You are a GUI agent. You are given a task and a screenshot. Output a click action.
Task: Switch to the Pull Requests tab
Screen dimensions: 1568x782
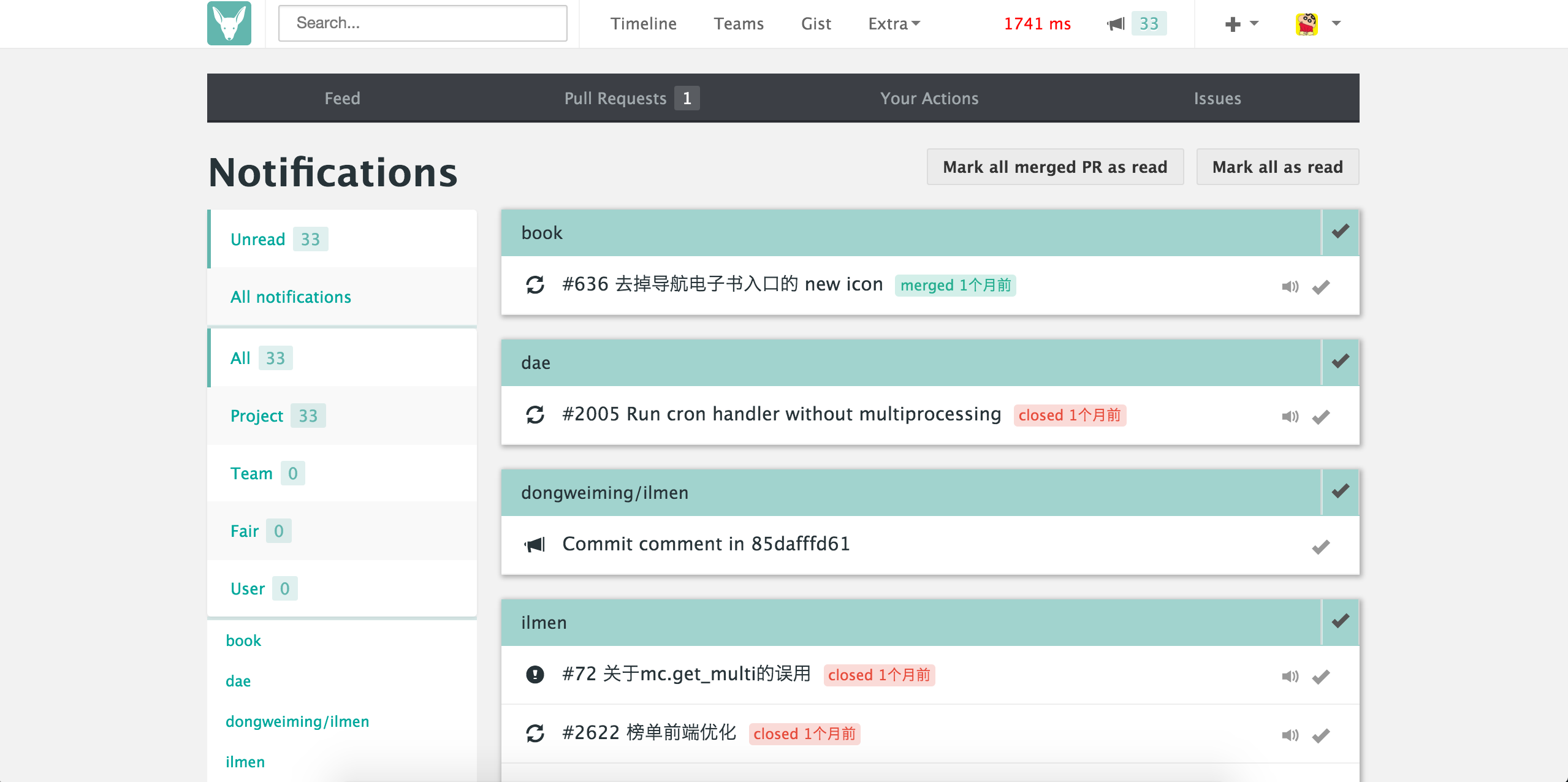[631, 98]
